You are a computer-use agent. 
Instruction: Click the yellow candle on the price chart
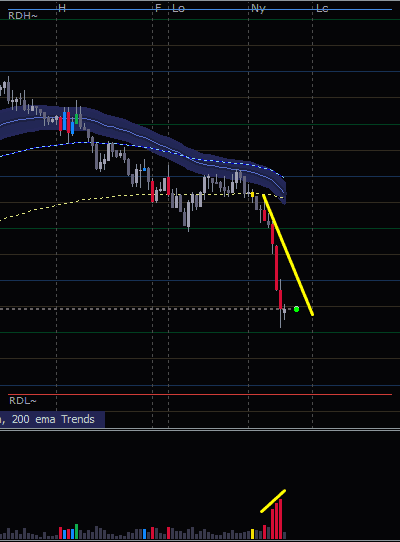(x=252, y=195)
